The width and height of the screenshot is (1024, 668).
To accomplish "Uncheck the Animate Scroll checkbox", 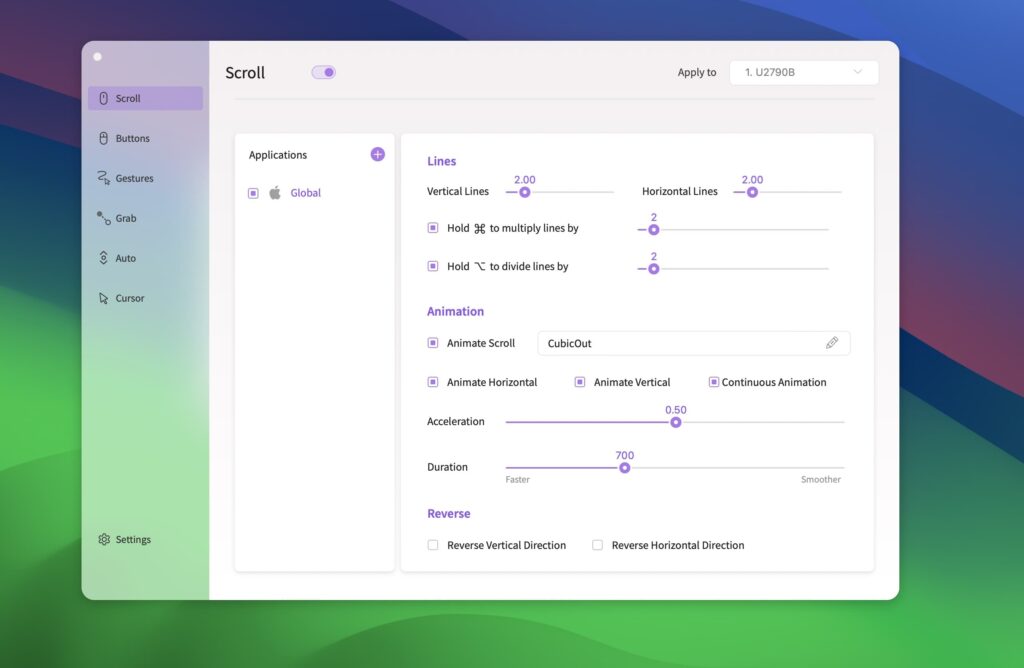I will pyautogui.click(x=433, y=343).
